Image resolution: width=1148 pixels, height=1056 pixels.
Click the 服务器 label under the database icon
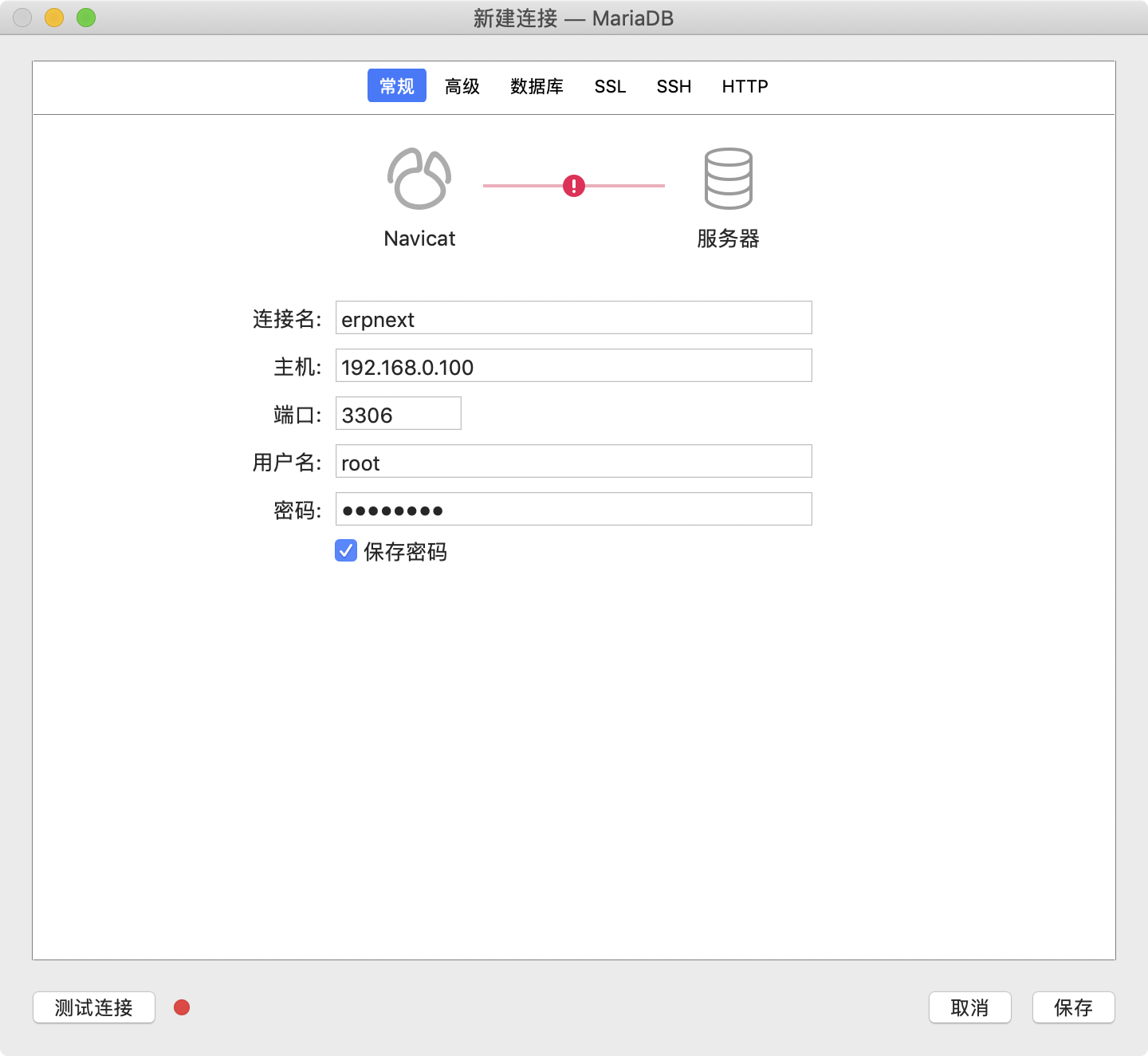(728, 238)
